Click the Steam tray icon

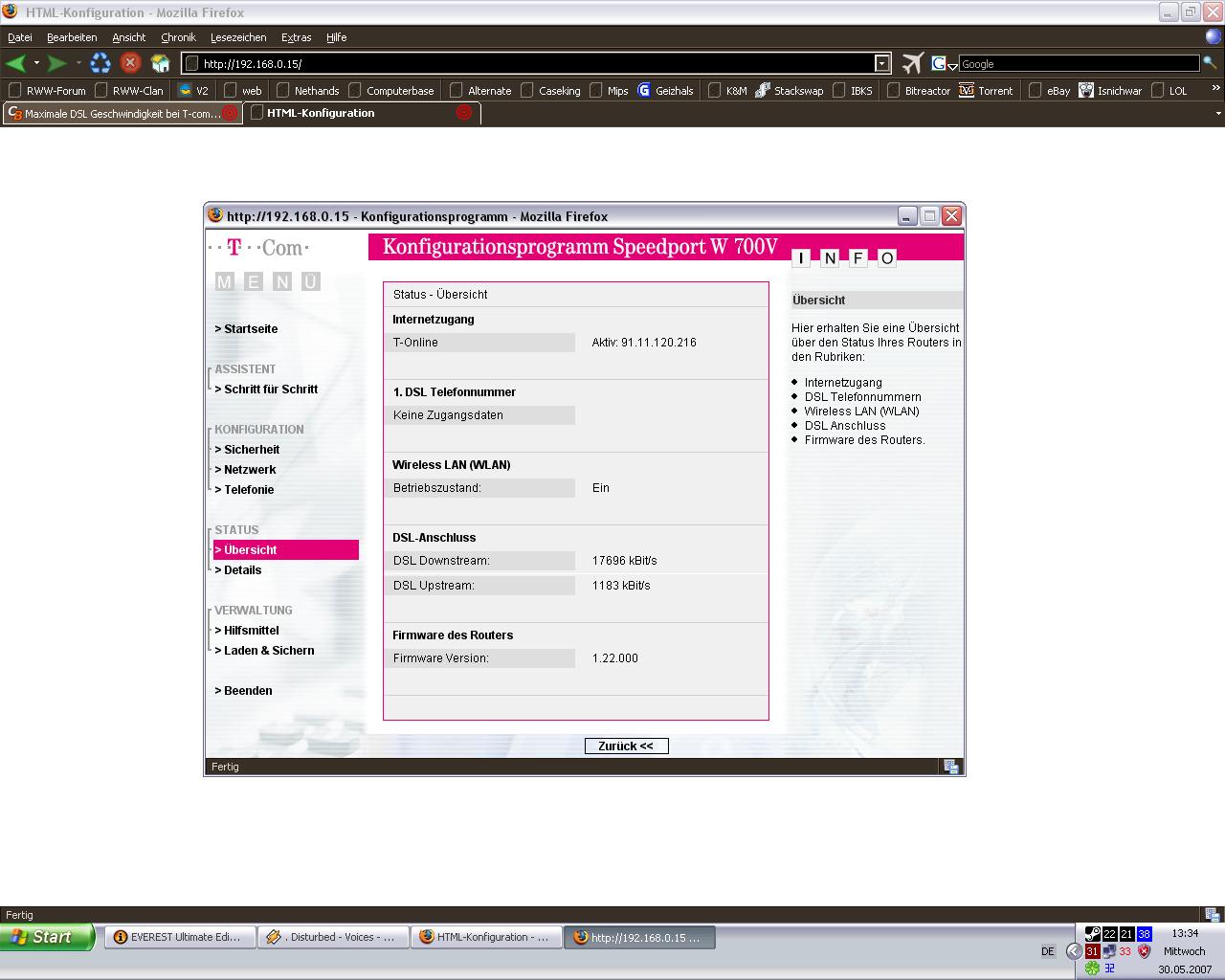point(1092,933)
